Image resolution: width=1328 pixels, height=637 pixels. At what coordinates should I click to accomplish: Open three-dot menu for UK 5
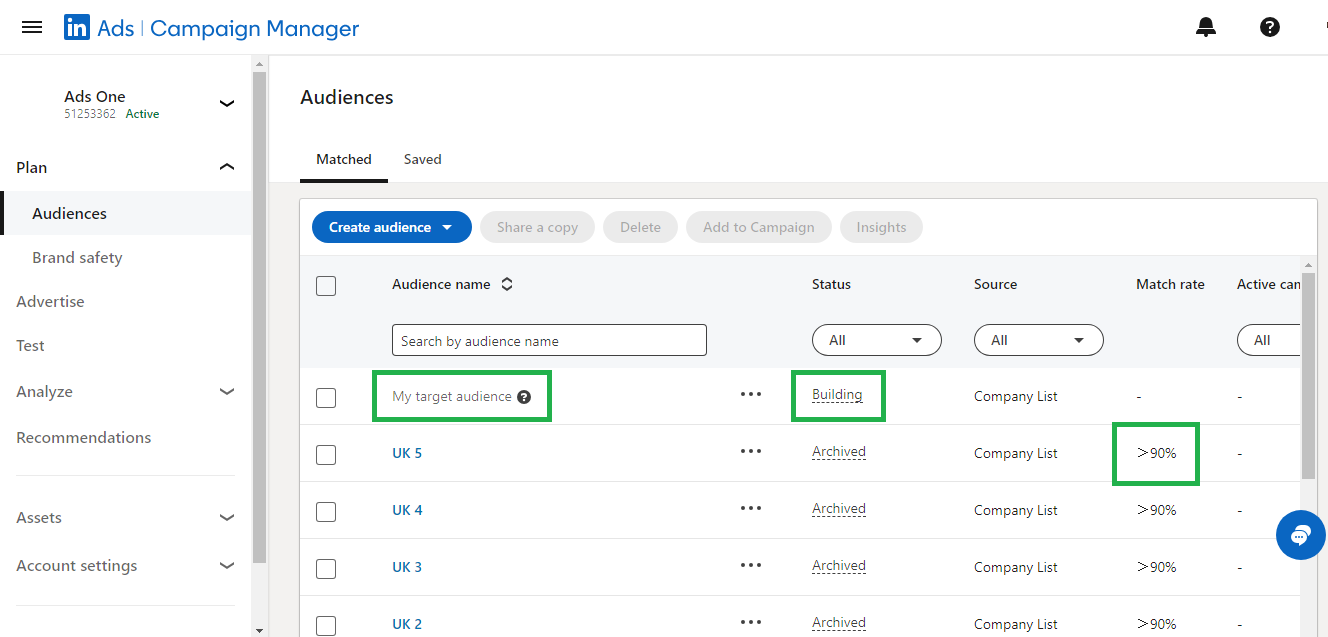[751, 451]
